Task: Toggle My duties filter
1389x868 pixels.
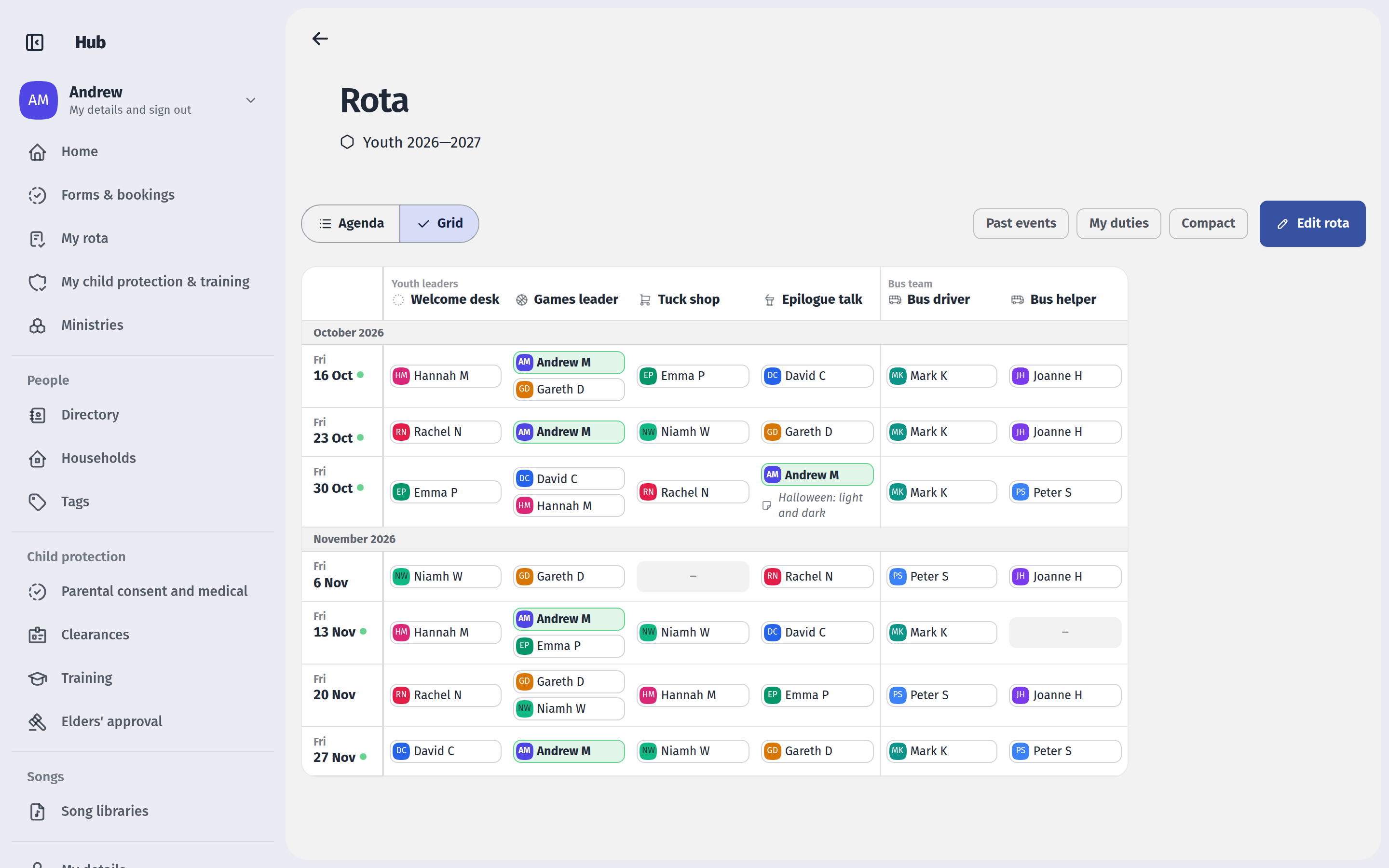Action: point(1118,223)
